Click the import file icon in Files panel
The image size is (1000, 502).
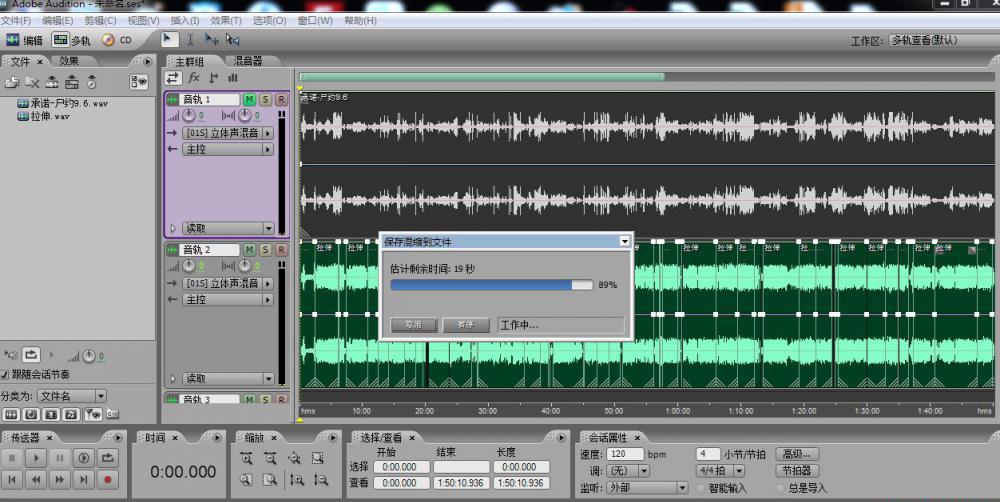click(12, 82)
